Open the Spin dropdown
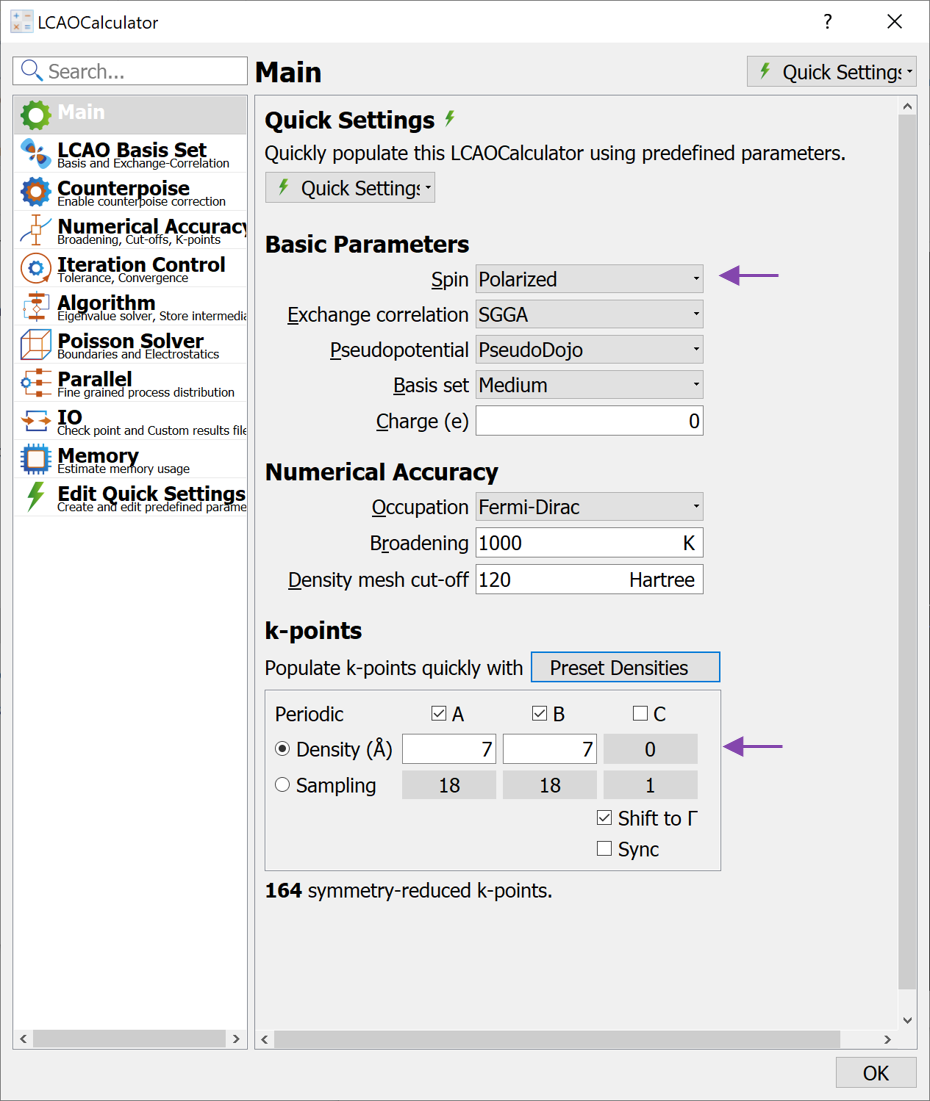This screenshot has width=930, height=1101. click(589, 279)
